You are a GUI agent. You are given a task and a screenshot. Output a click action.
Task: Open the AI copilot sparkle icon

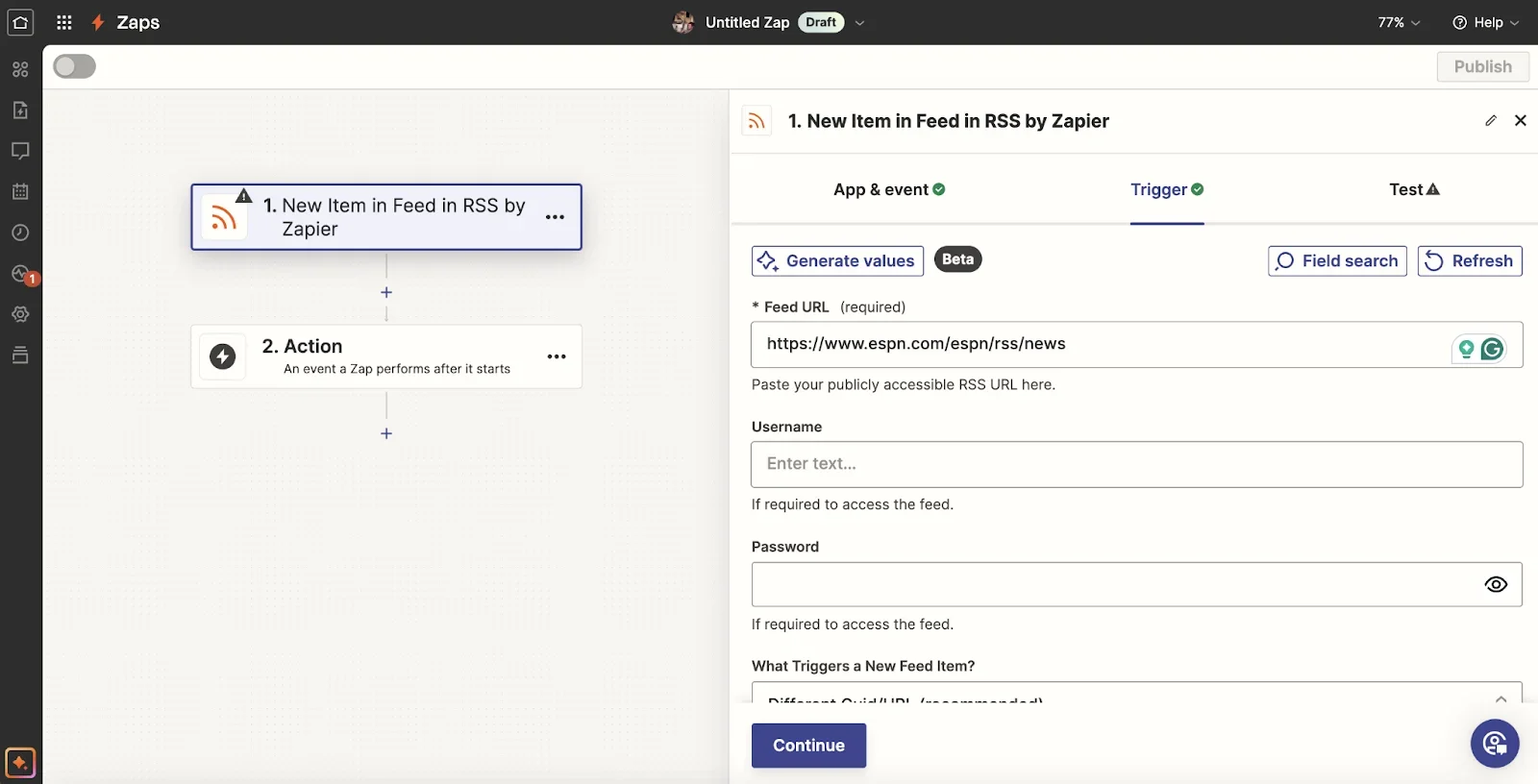coord(20,763)
